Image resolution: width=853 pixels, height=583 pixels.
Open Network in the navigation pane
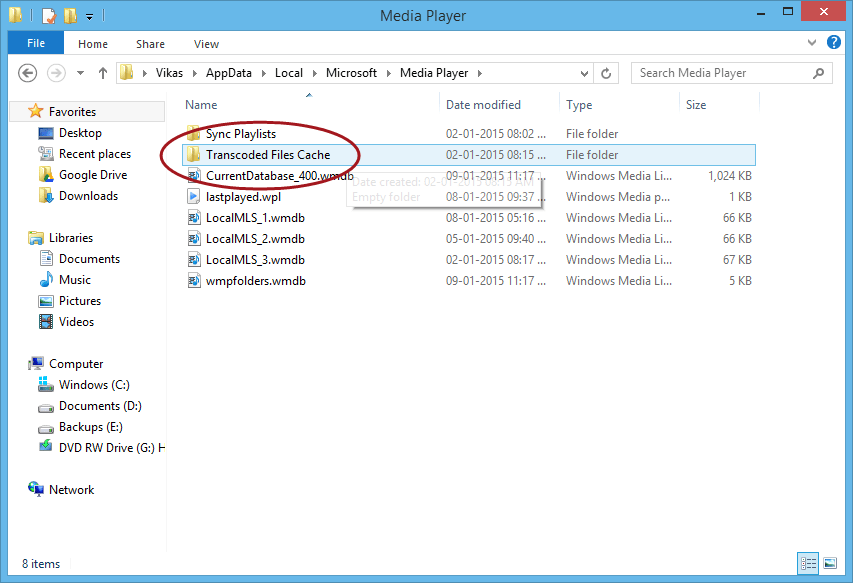tap(71, 490)
